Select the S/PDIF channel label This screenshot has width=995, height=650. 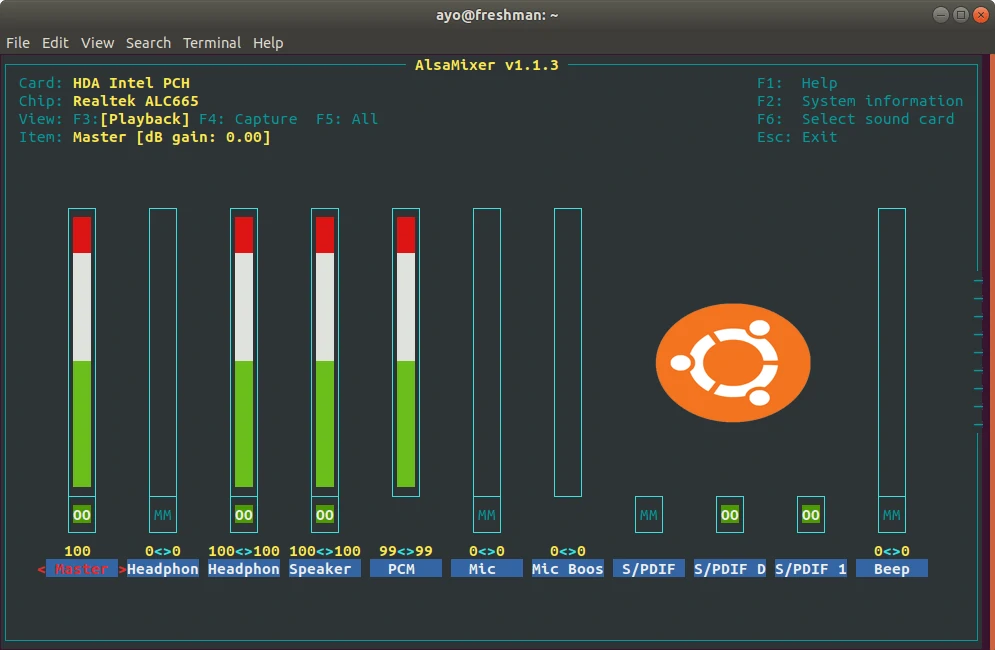tap(649, 569)
